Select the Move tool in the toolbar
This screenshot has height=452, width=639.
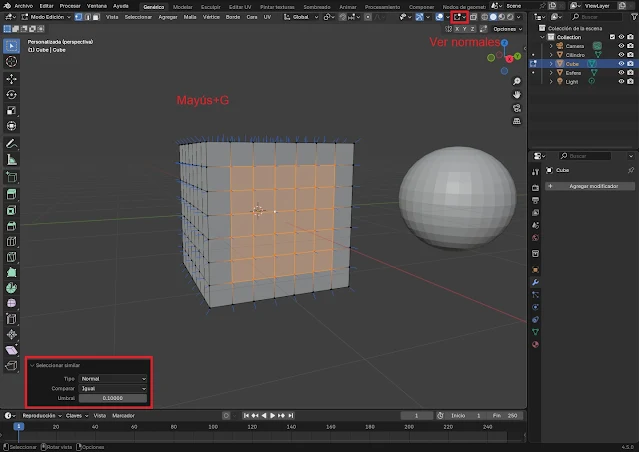(11, 78)
